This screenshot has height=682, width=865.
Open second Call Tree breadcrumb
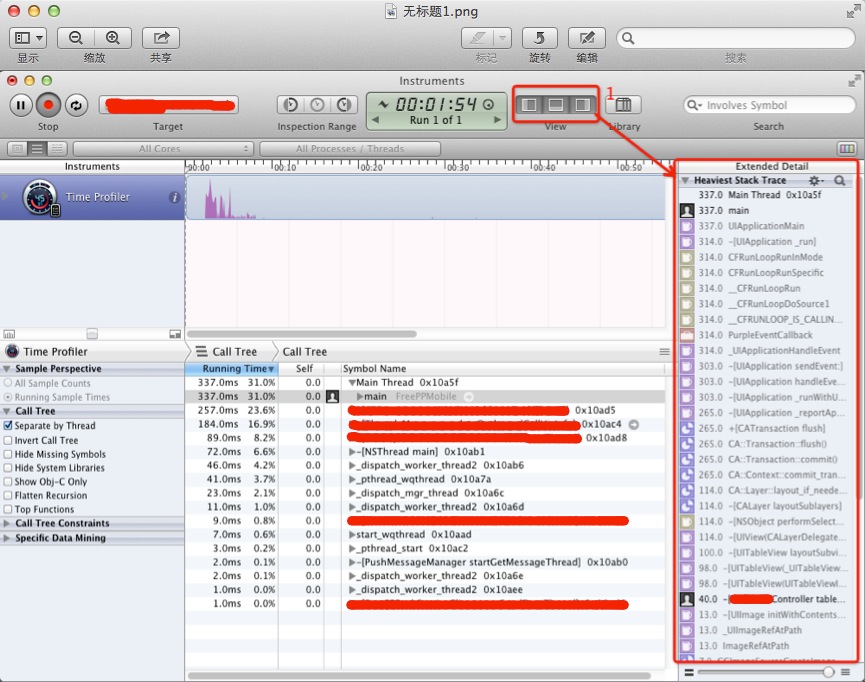305,351
